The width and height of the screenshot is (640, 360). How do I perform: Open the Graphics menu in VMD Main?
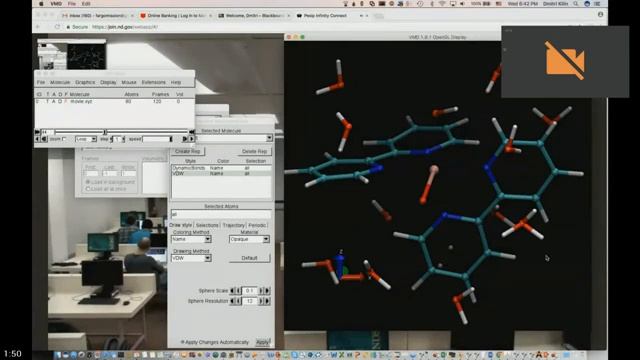(x=85, y=82)
